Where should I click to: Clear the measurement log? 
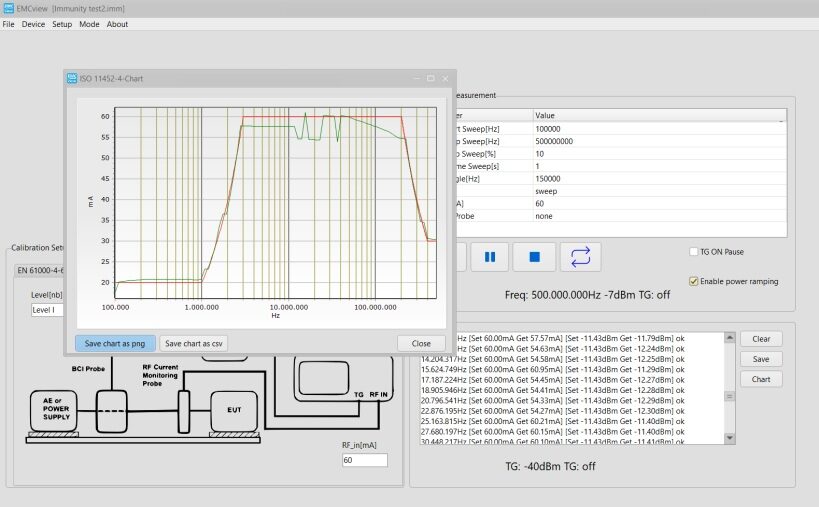pyautogui.click(x=761, y=339)
